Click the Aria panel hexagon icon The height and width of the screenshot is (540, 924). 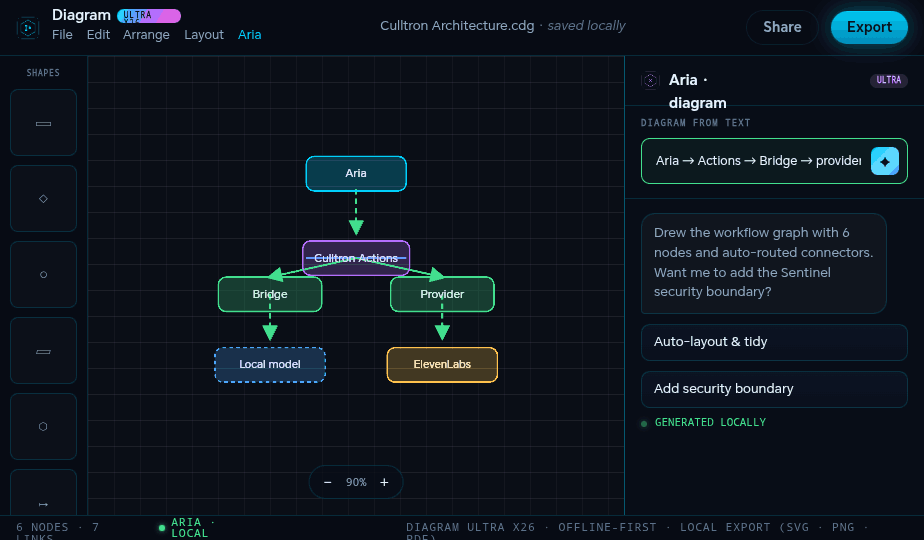pos(650,80)
